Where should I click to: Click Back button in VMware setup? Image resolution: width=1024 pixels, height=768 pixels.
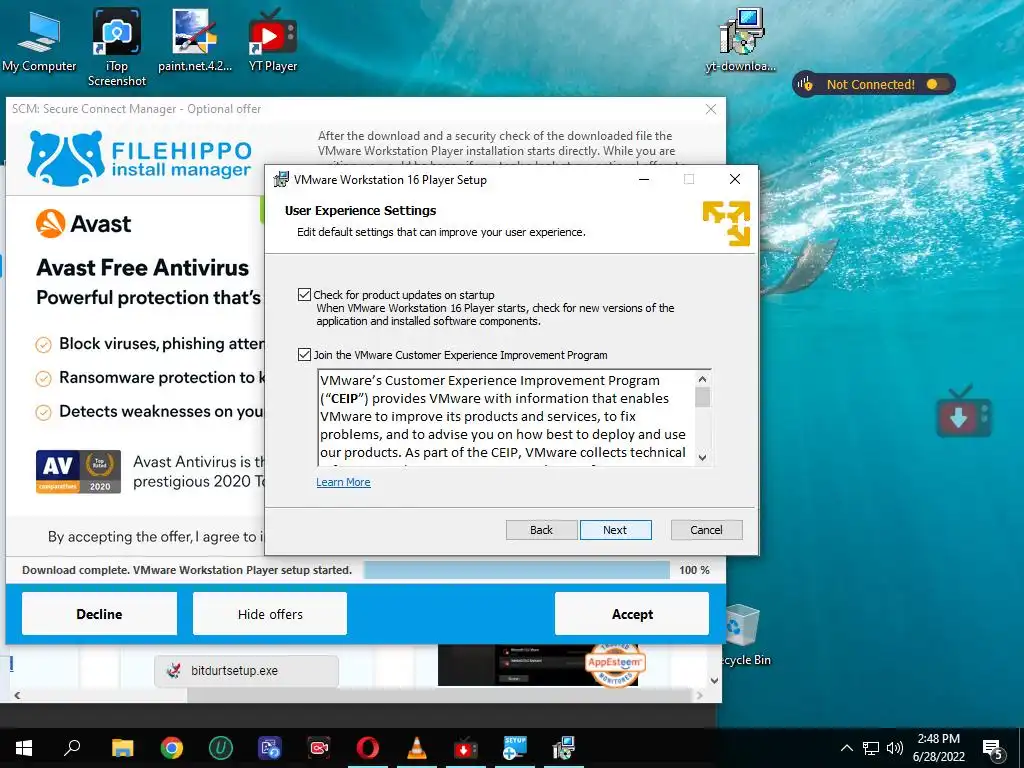[541, 530]
